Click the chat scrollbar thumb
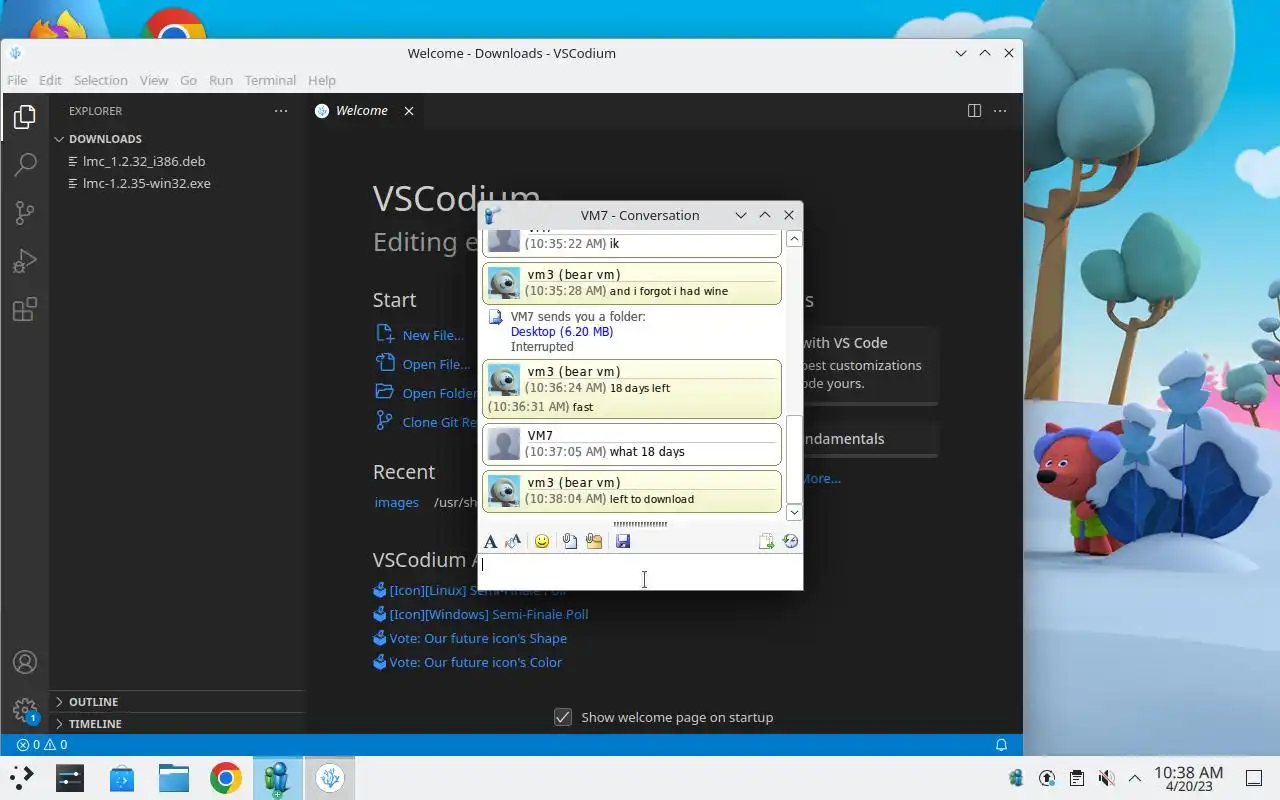This screenshot has width=1280, height=800. coord(794,459)
